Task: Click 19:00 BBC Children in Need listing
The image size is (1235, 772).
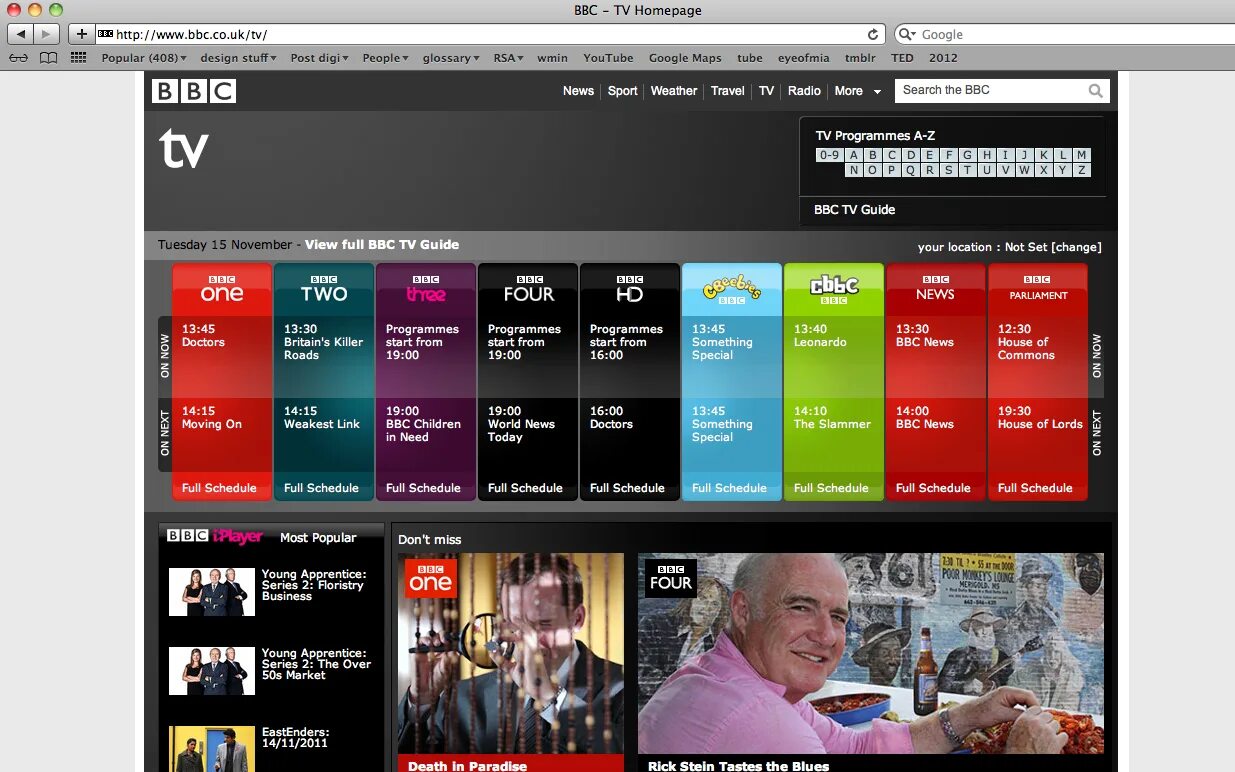Action: (423, 424)
